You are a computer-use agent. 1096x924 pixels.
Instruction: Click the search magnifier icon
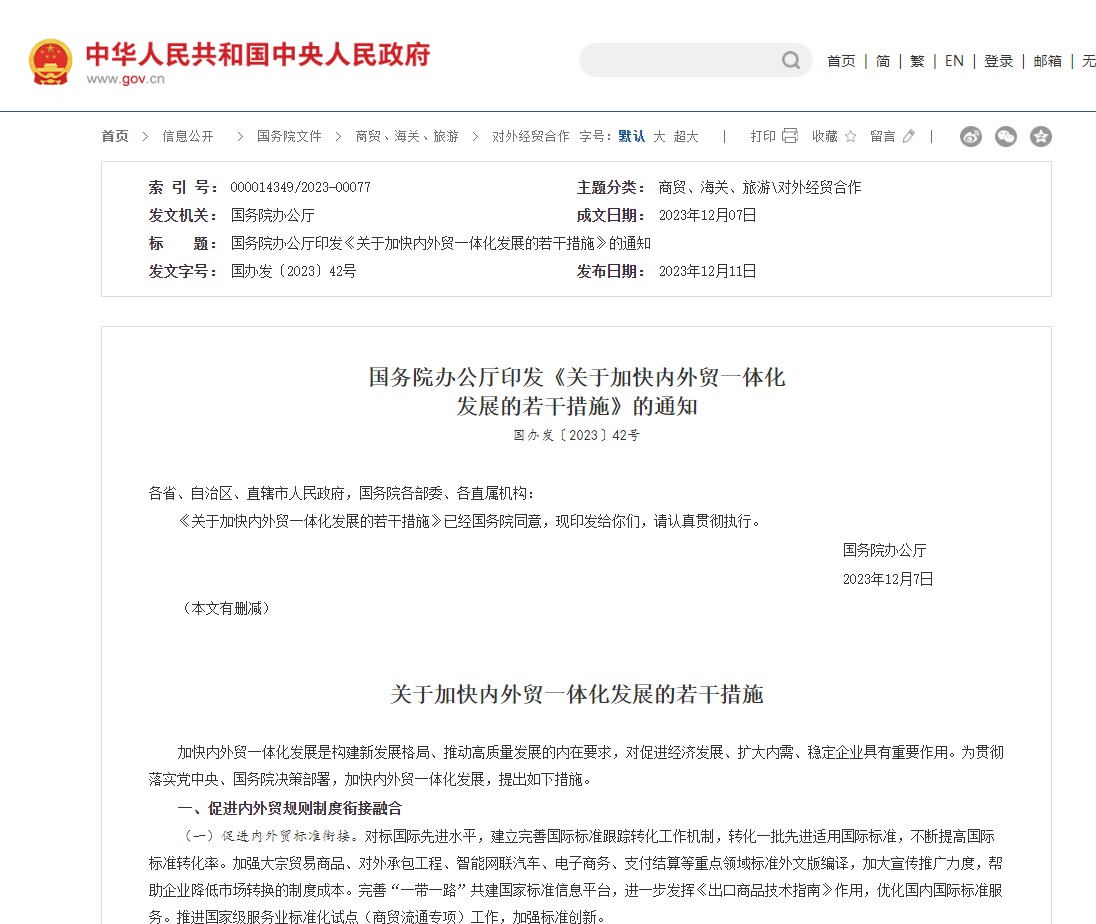click(x=791, y=61)
